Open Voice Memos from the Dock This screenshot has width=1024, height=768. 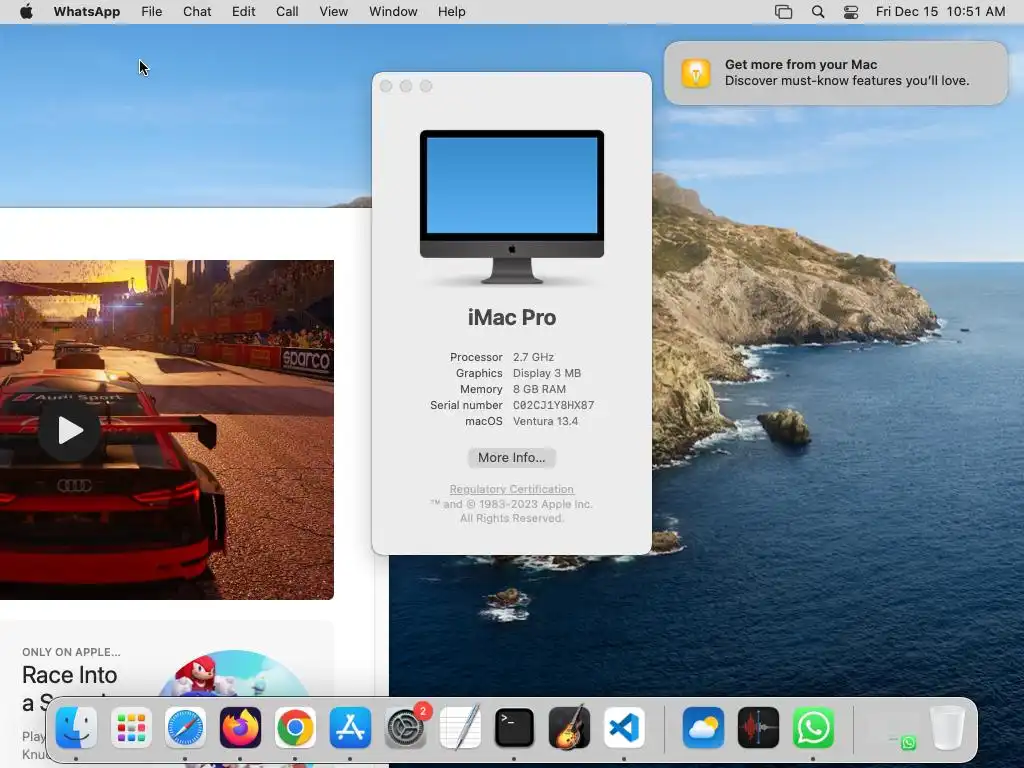tap(758, 727)
